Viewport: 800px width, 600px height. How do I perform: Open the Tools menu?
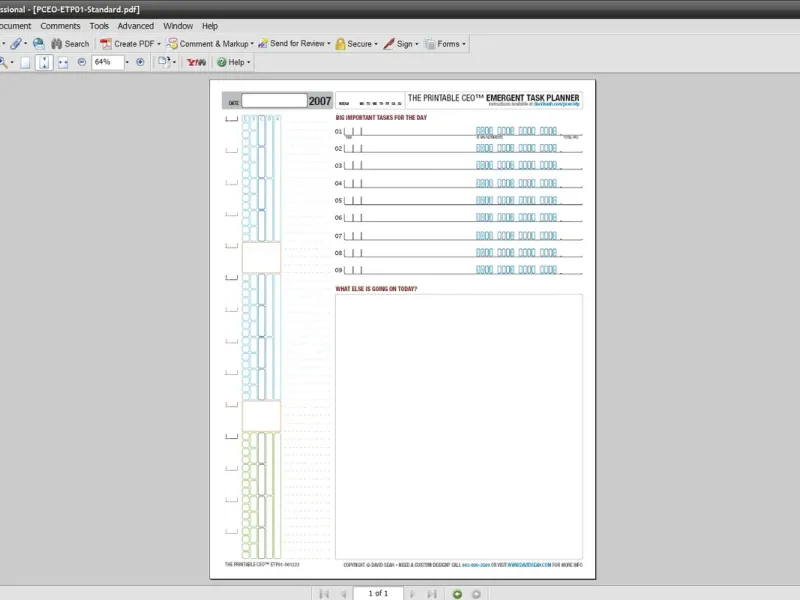99,26
